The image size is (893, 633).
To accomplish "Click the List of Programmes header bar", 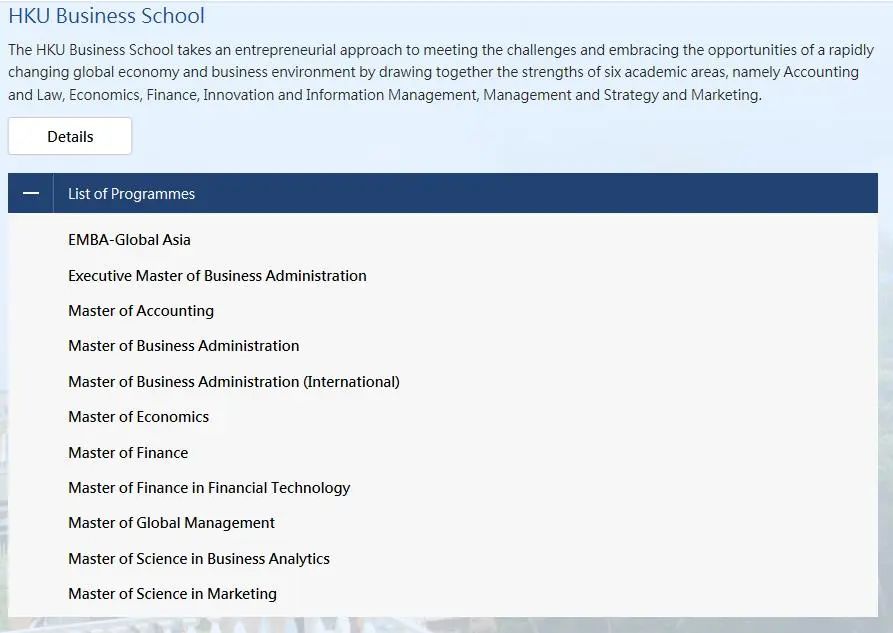I will point(443,193).
